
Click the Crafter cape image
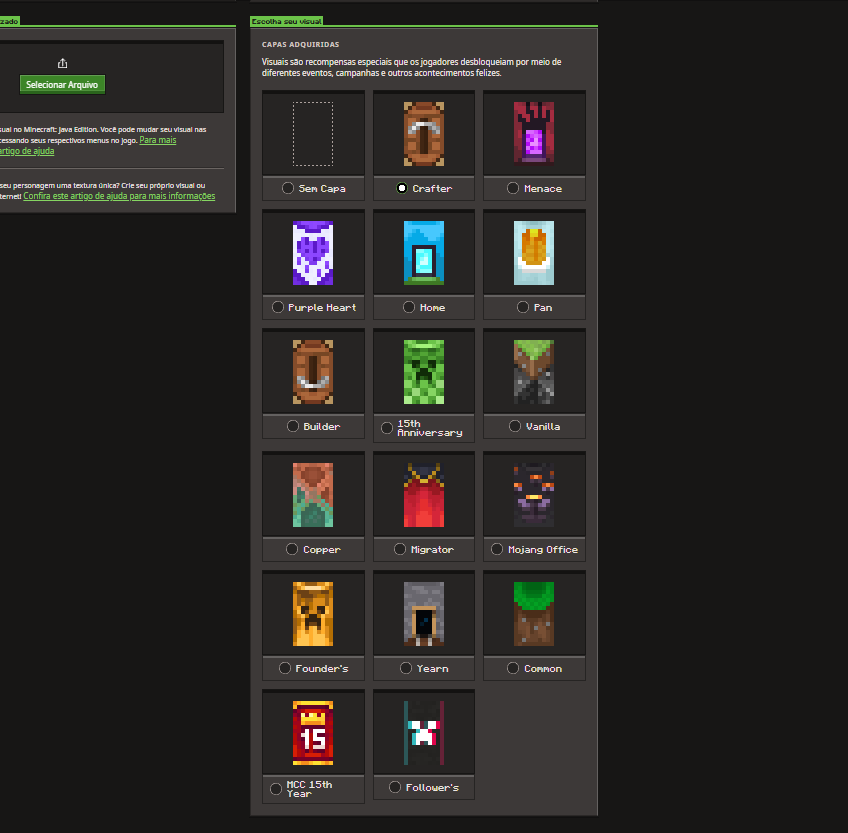(x=424, y=134)
